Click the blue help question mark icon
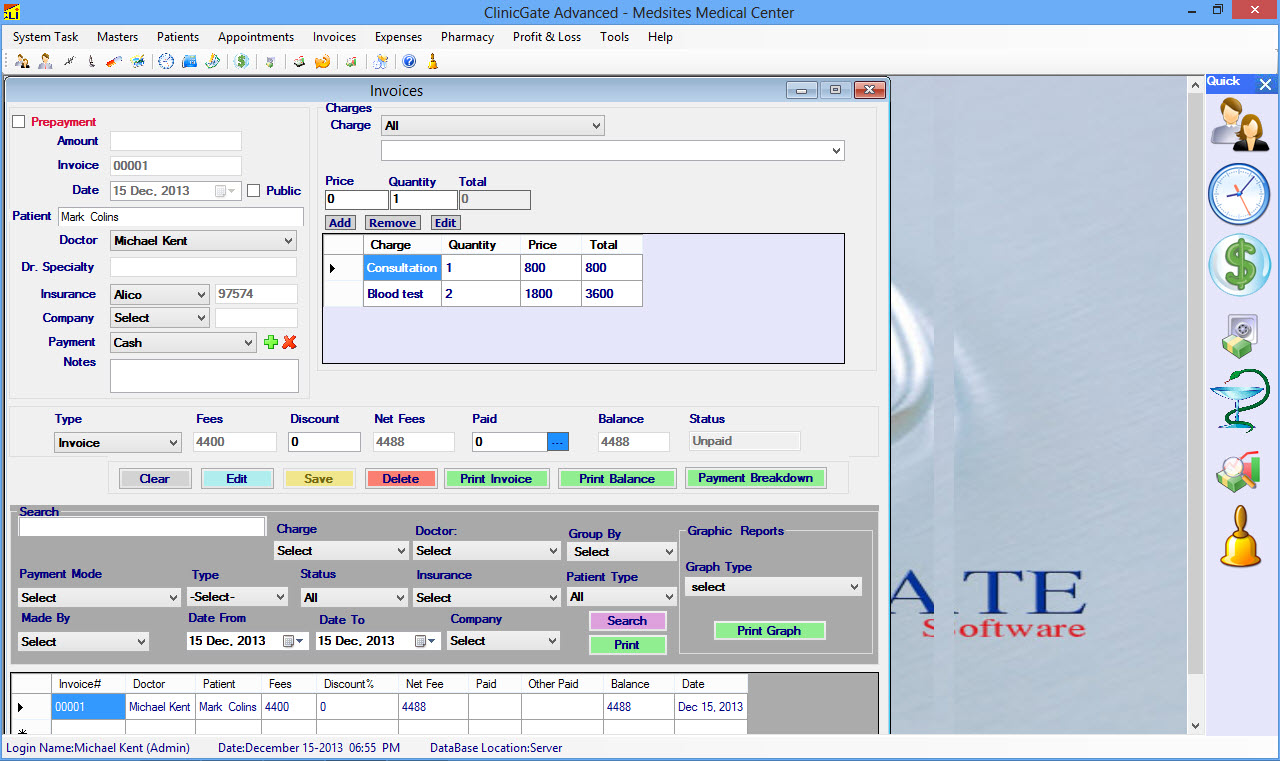1280x761 pixels. coord(409,62)
